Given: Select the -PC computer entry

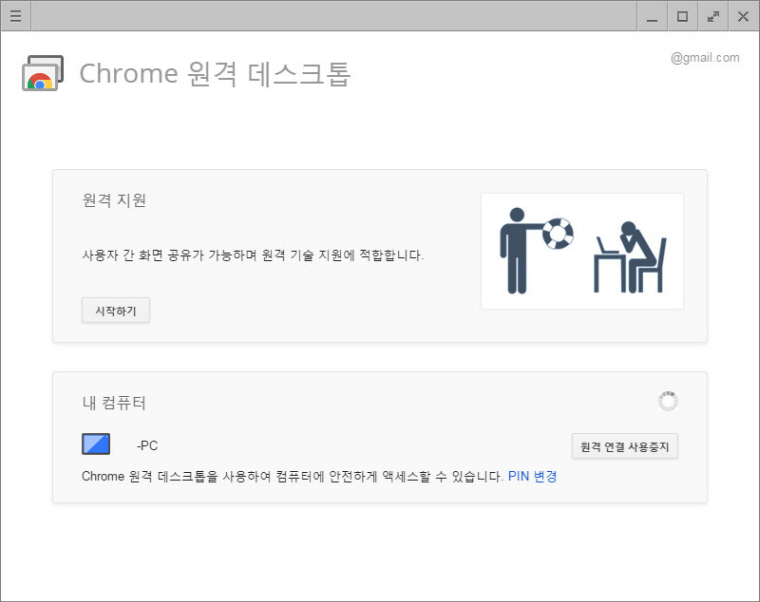Looking at the screenshot, I should pos(147,445).
